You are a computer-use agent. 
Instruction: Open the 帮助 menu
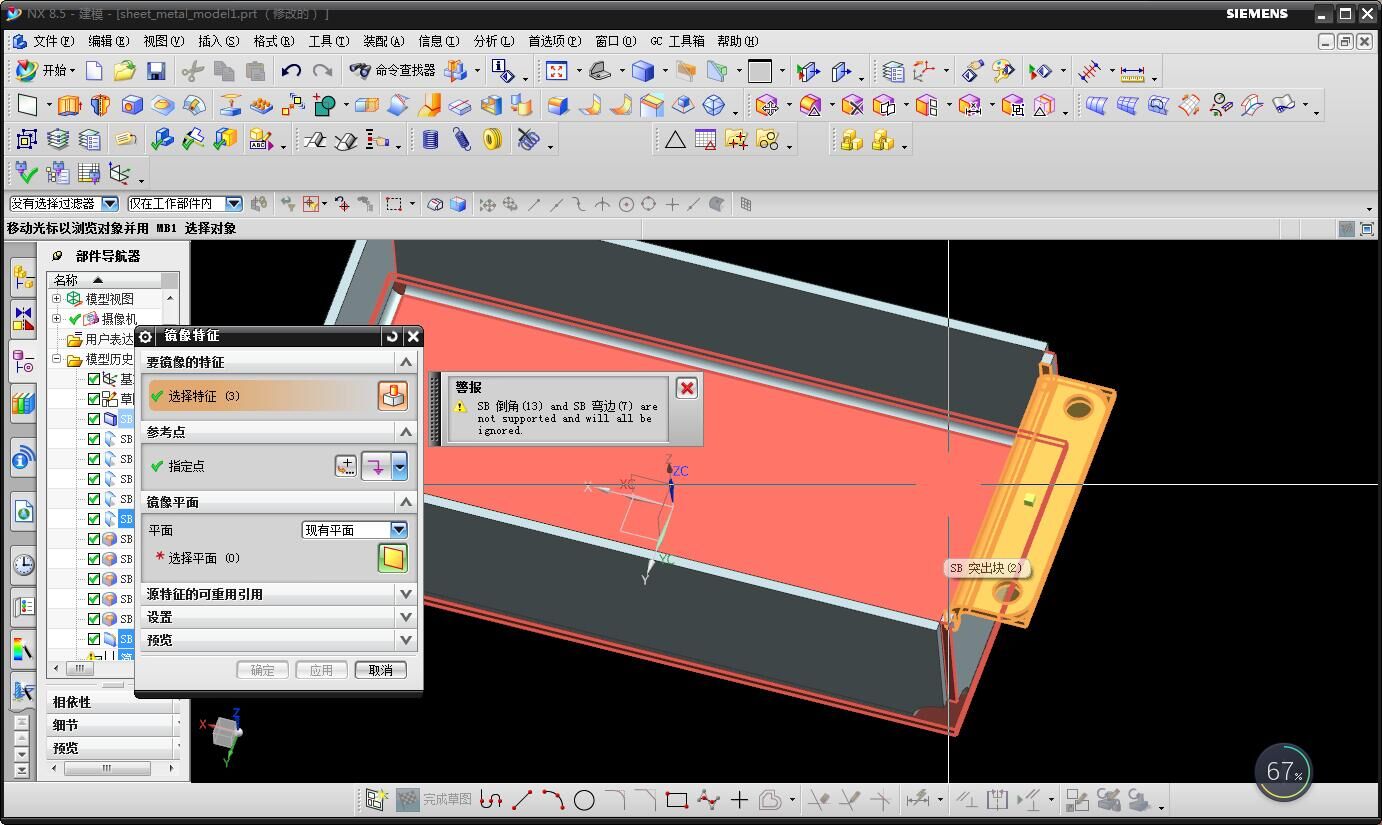point(737,41)
